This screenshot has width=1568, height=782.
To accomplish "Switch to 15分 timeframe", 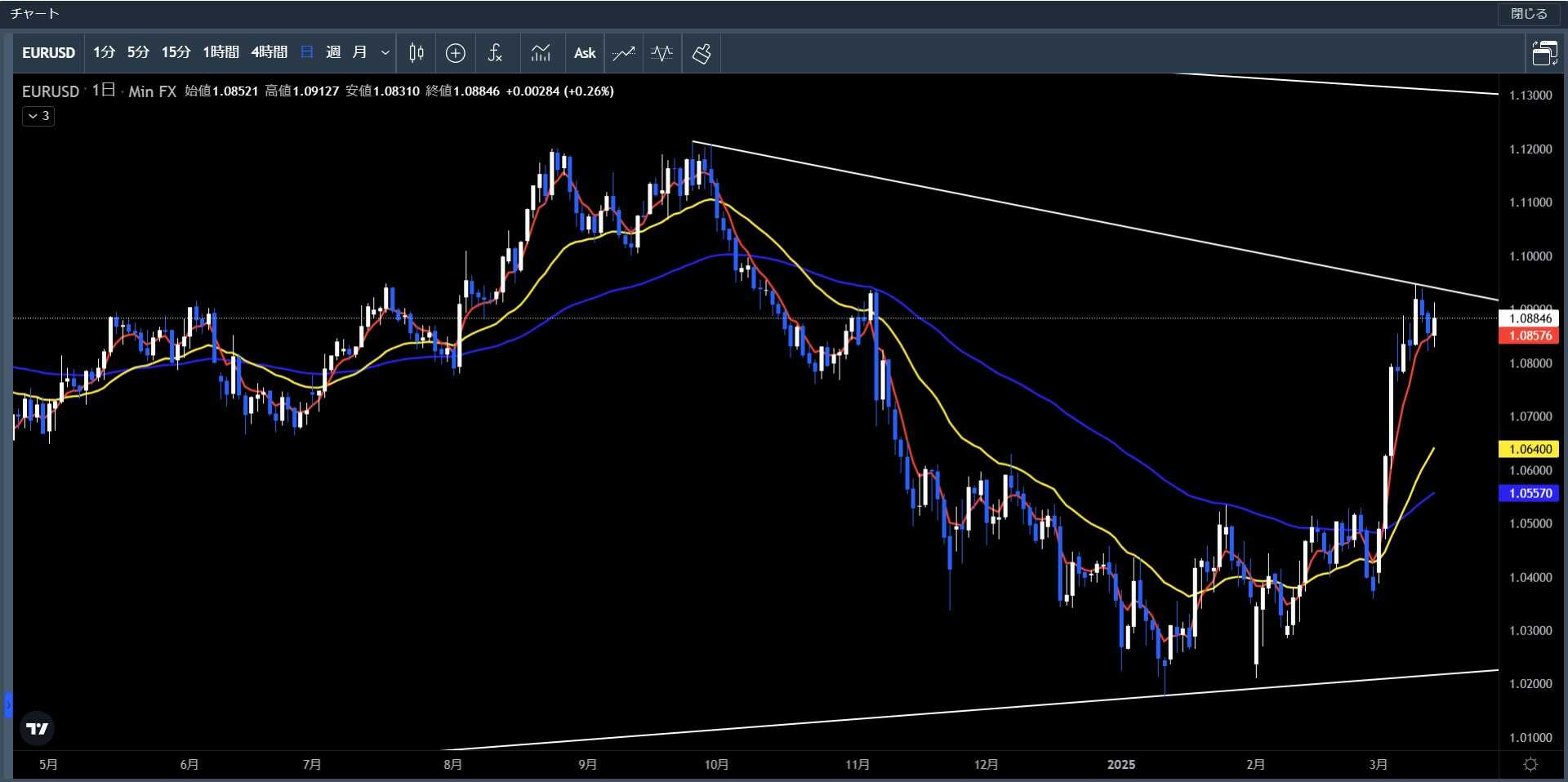I will (x=176, y=52).
